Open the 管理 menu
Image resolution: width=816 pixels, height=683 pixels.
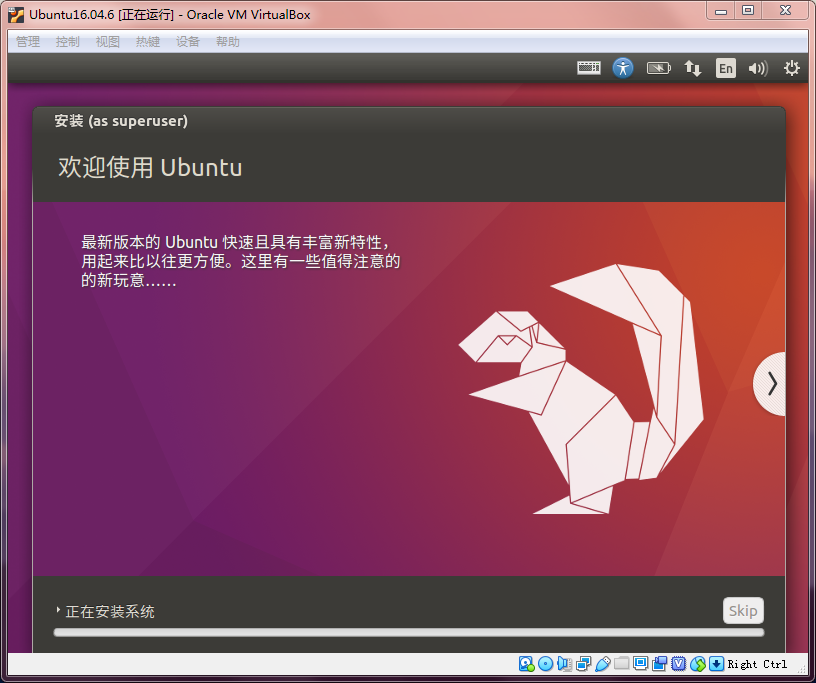(28, 42)
